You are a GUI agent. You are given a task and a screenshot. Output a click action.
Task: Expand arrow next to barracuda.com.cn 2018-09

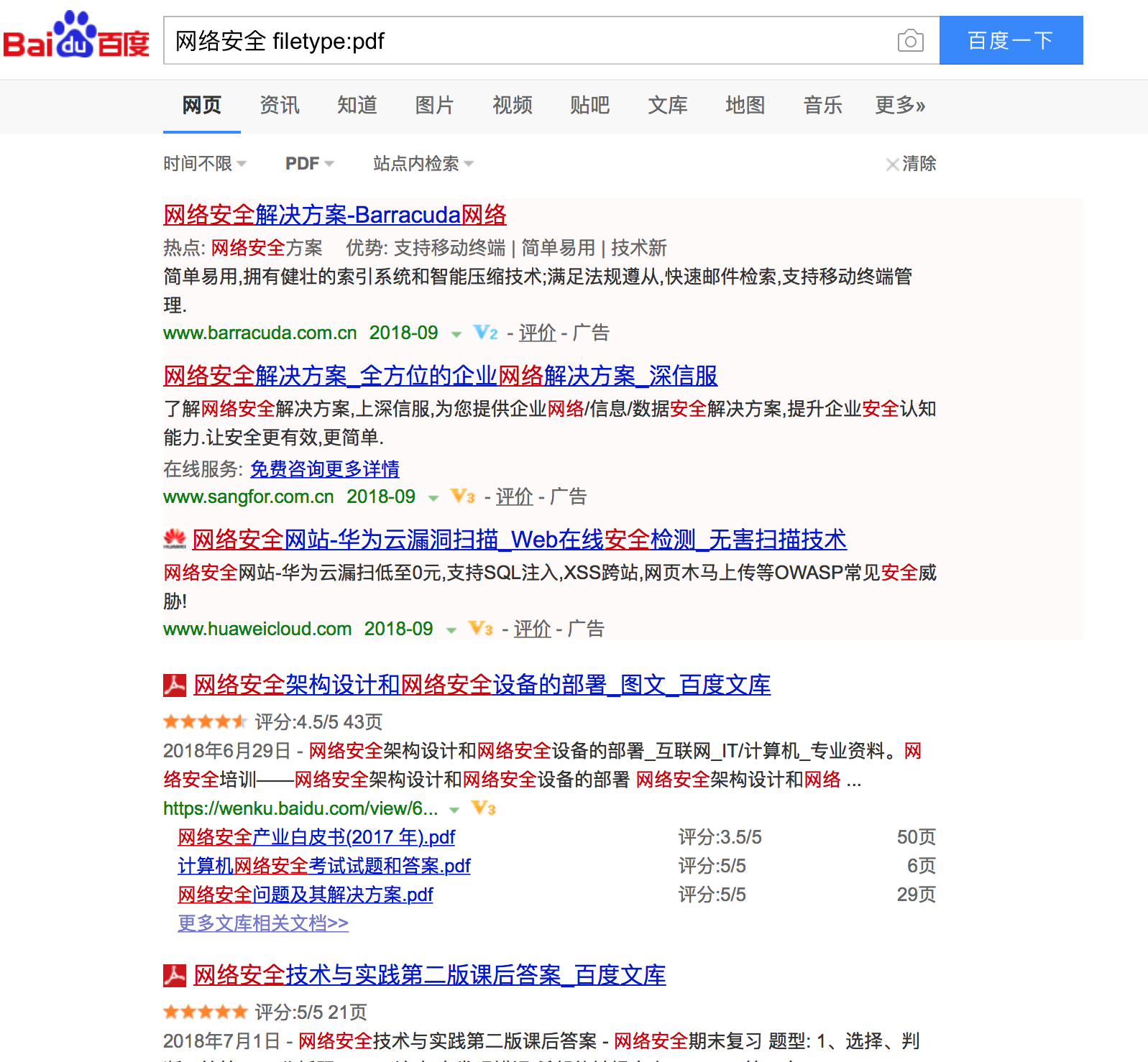pos(456,334)
